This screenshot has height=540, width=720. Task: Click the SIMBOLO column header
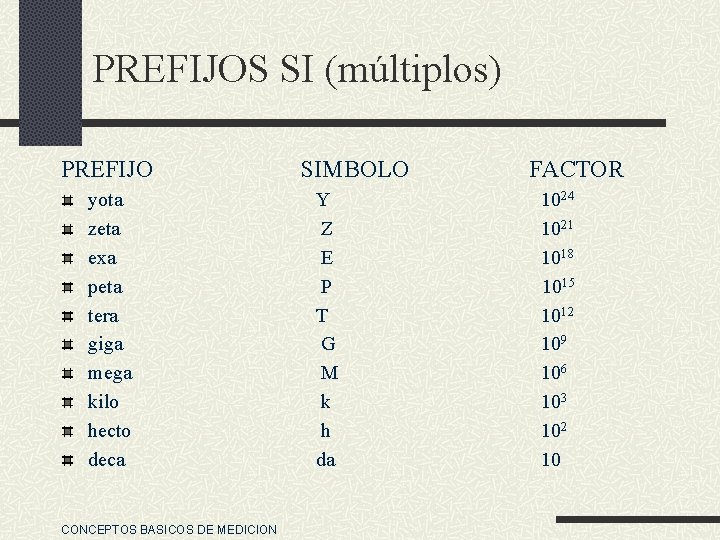[x=354, y=169]
